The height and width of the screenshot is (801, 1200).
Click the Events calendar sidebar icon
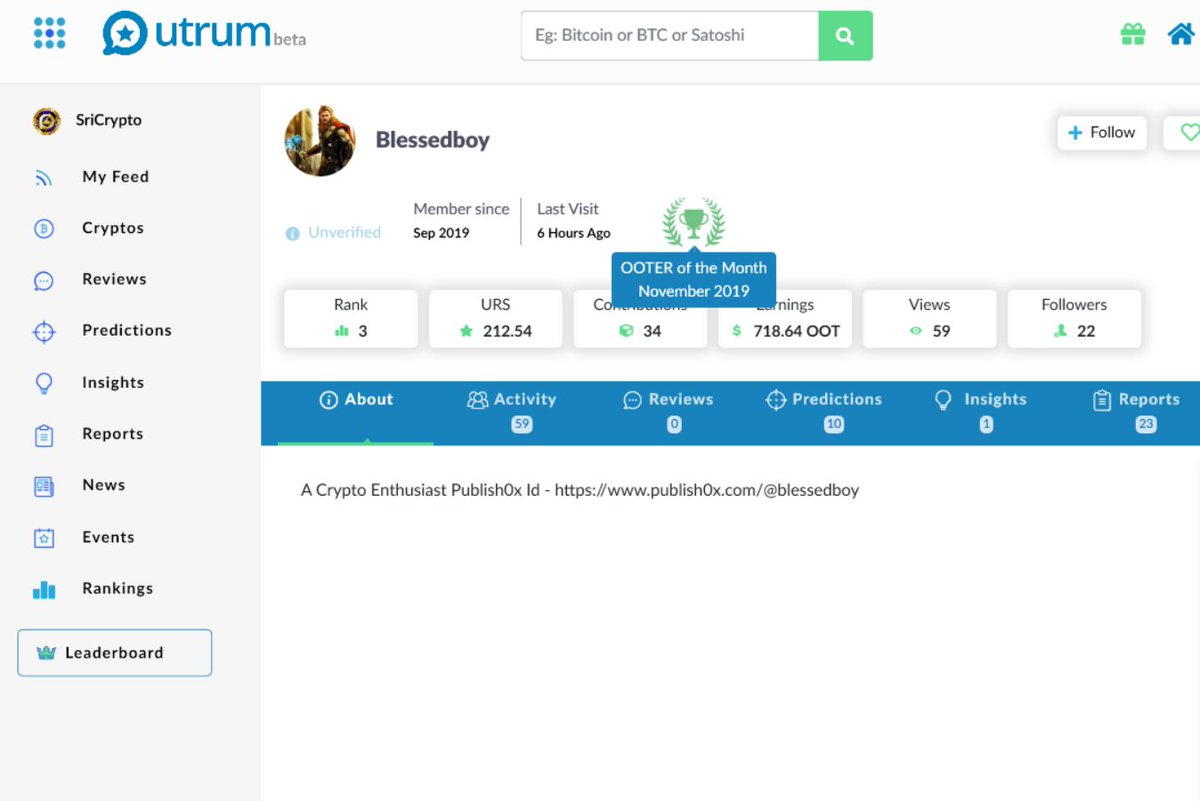pos(44,538)
